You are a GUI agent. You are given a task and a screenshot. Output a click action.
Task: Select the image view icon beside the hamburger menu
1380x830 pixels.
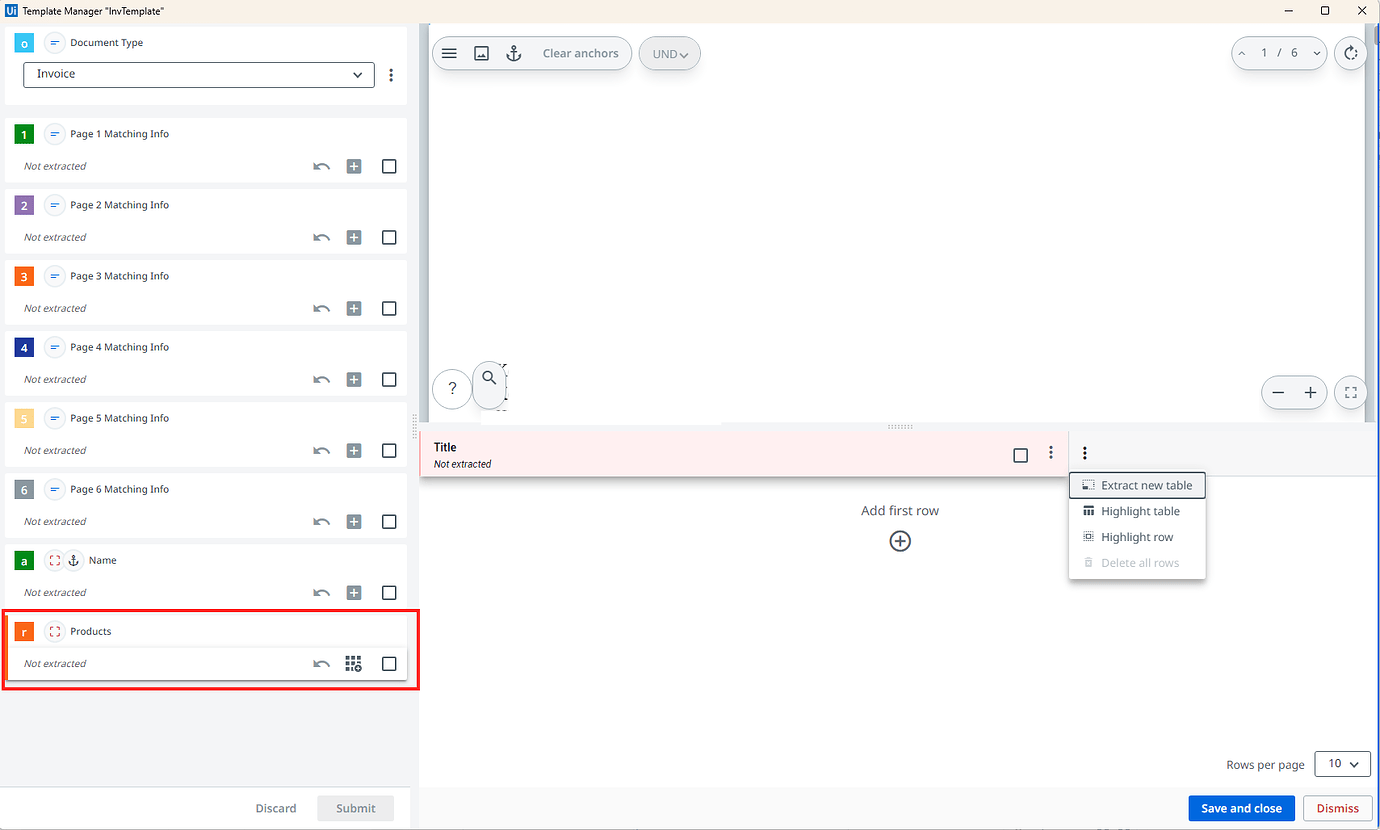click(481, 53)
